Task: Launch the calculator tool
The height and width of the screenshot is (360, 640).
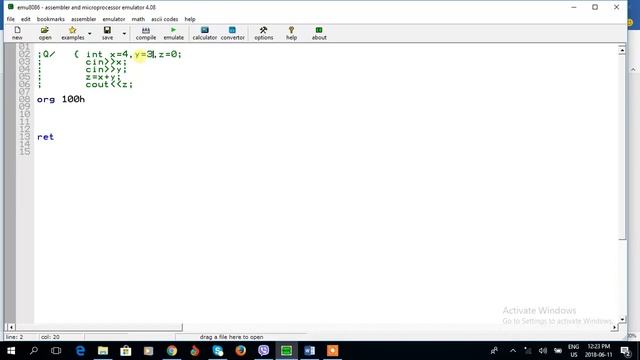Action: coord(204,33)
